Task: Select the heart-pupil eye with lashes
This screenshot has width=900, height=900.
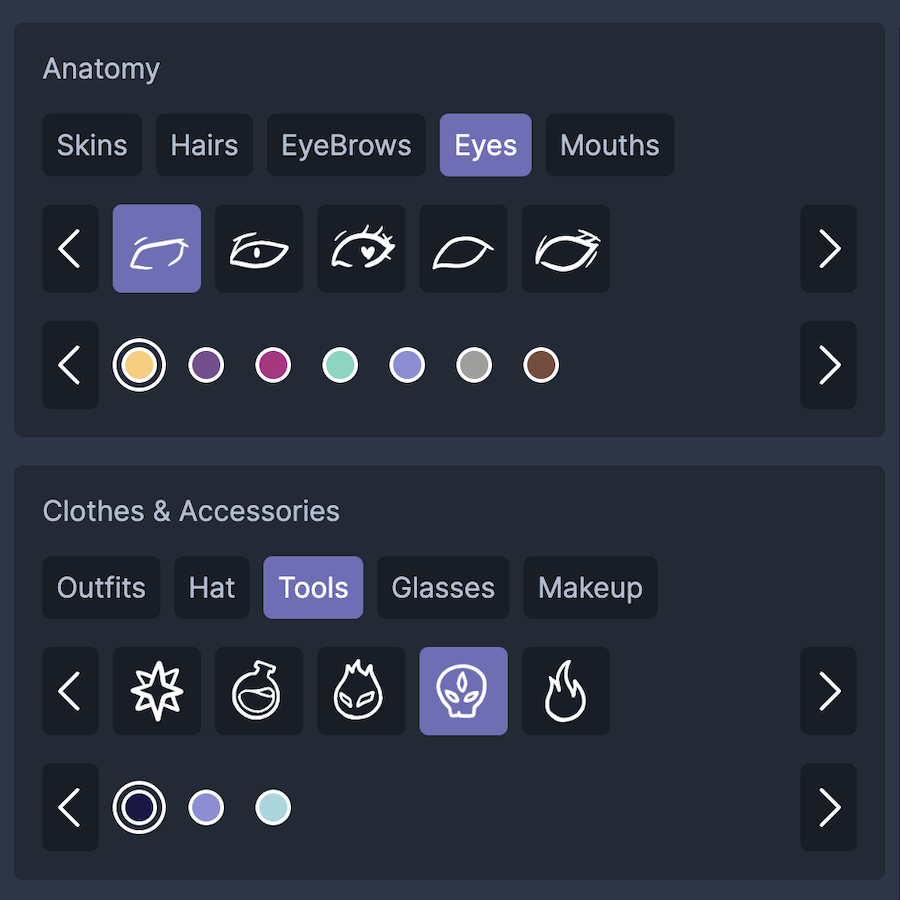Action: [362, 249]
